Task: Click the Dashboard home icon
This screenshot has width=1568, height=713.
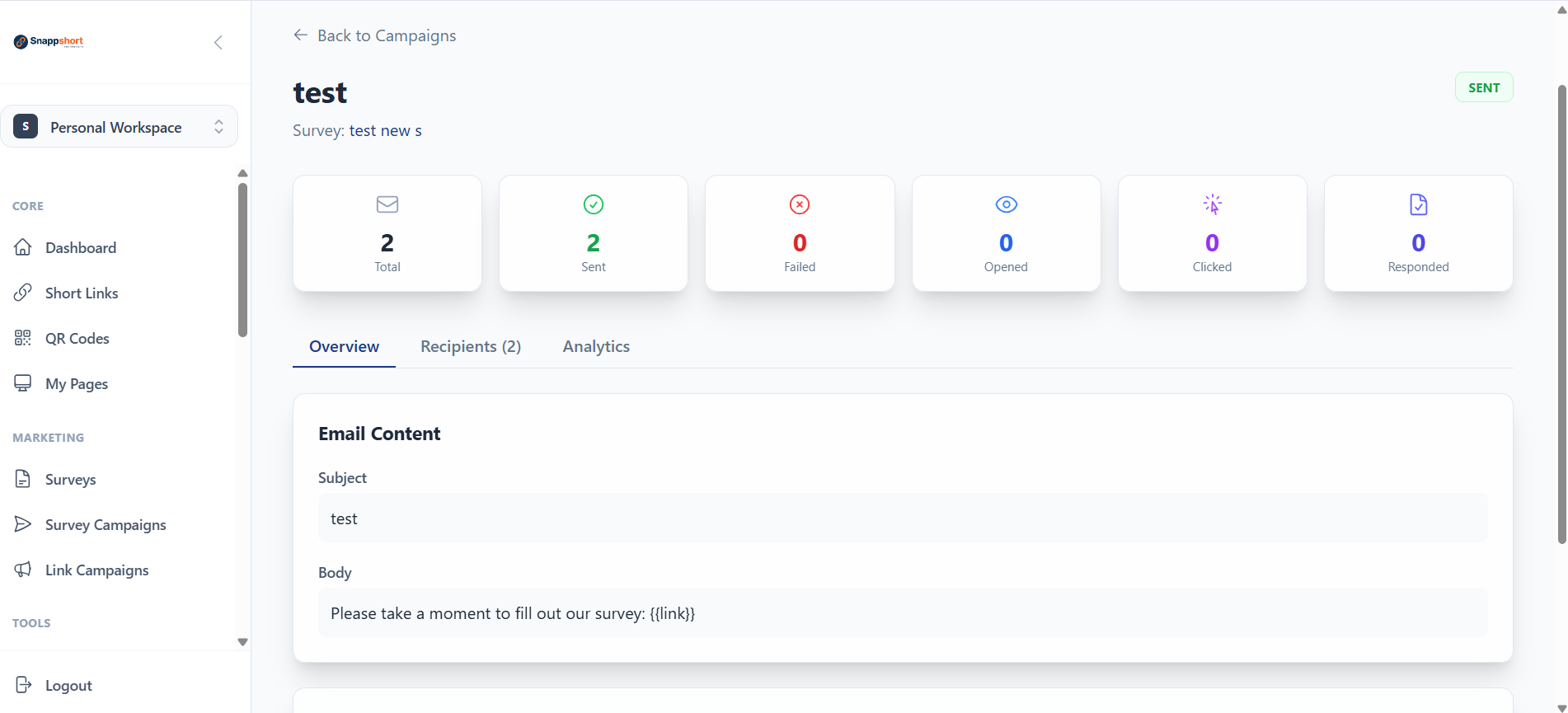Action: pos(23,247)
